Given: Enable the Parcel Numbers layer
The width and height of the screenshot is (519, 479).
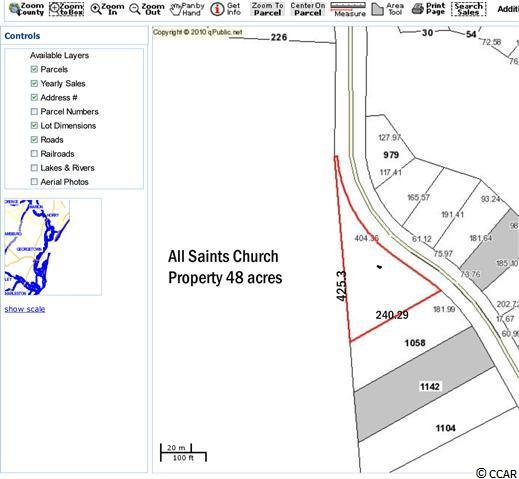Looking at the screenshot, I should [x=34, y=111].
